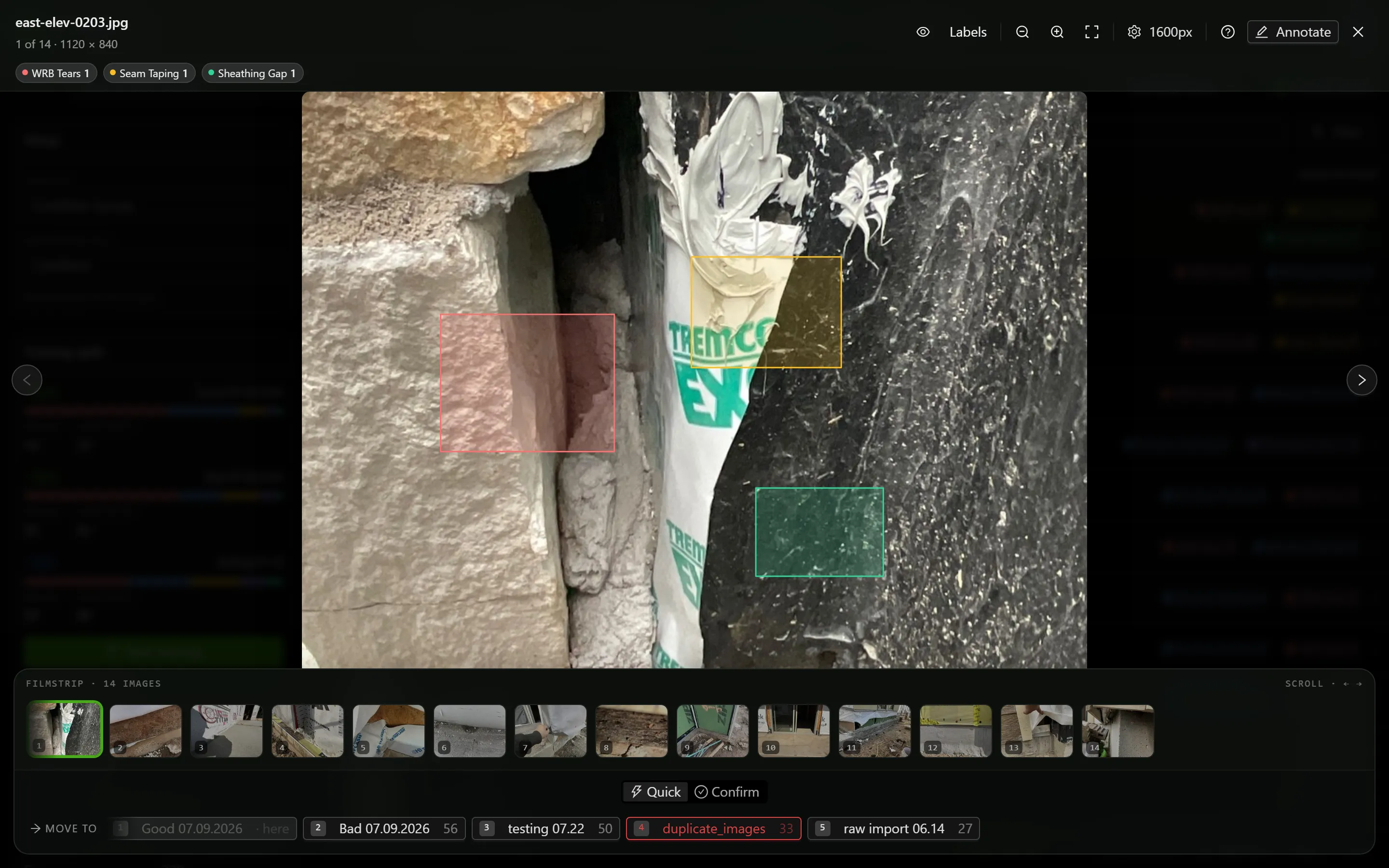Click the Annotate button
Image resolution: width=1389 pixels, height=868 pixels.
pyautogui.click(x=1293, y=32)
